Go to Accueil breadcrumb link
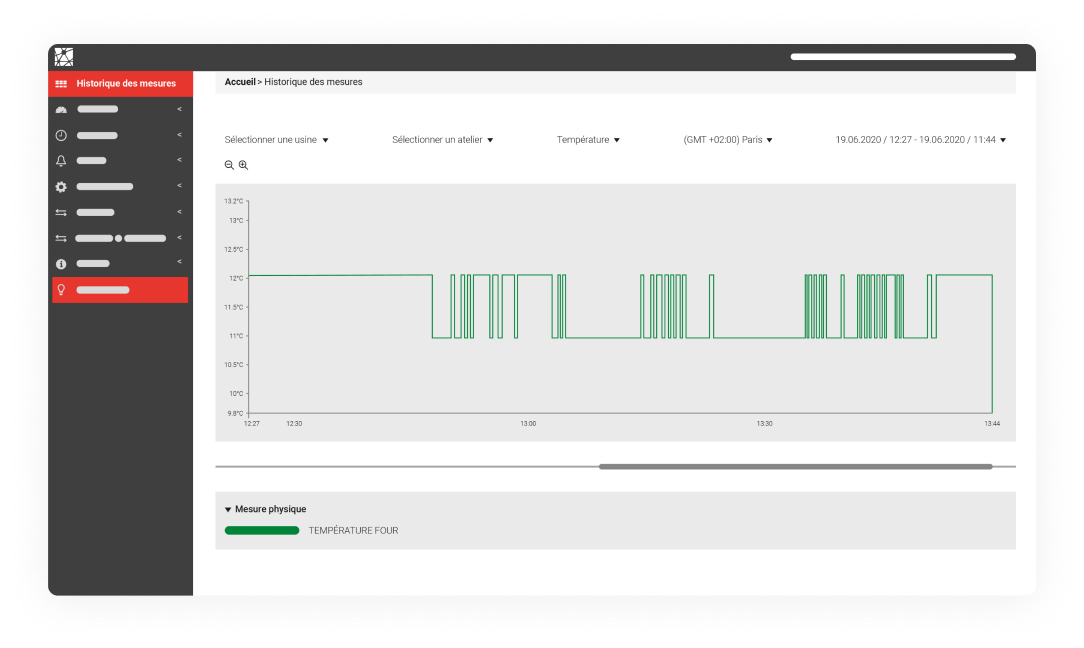Image resolution: width=1084 pixels, height=648 pixels. tap(240, 82)
